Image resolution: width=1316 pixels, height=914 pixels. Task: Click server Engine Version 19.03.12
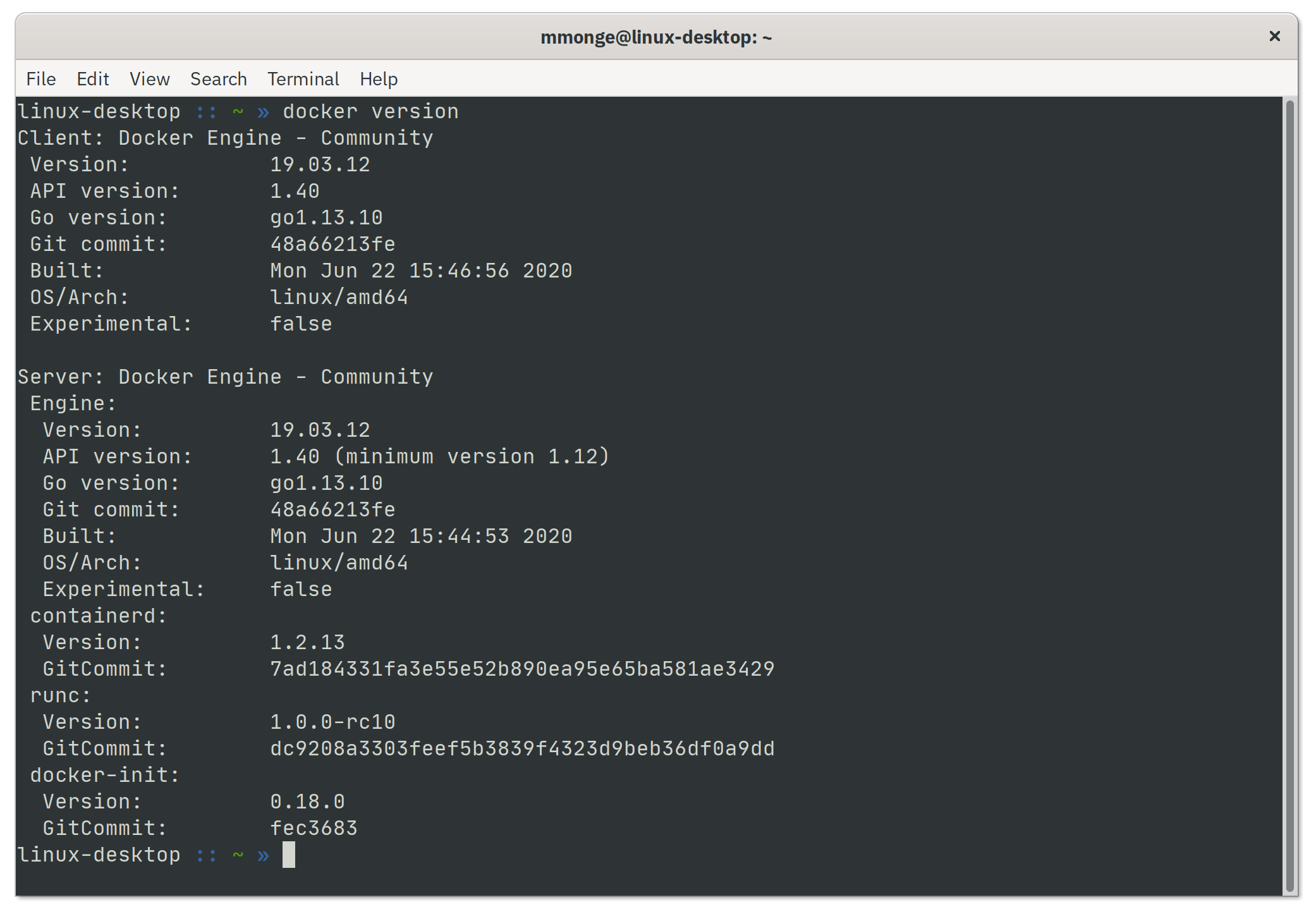320,430
